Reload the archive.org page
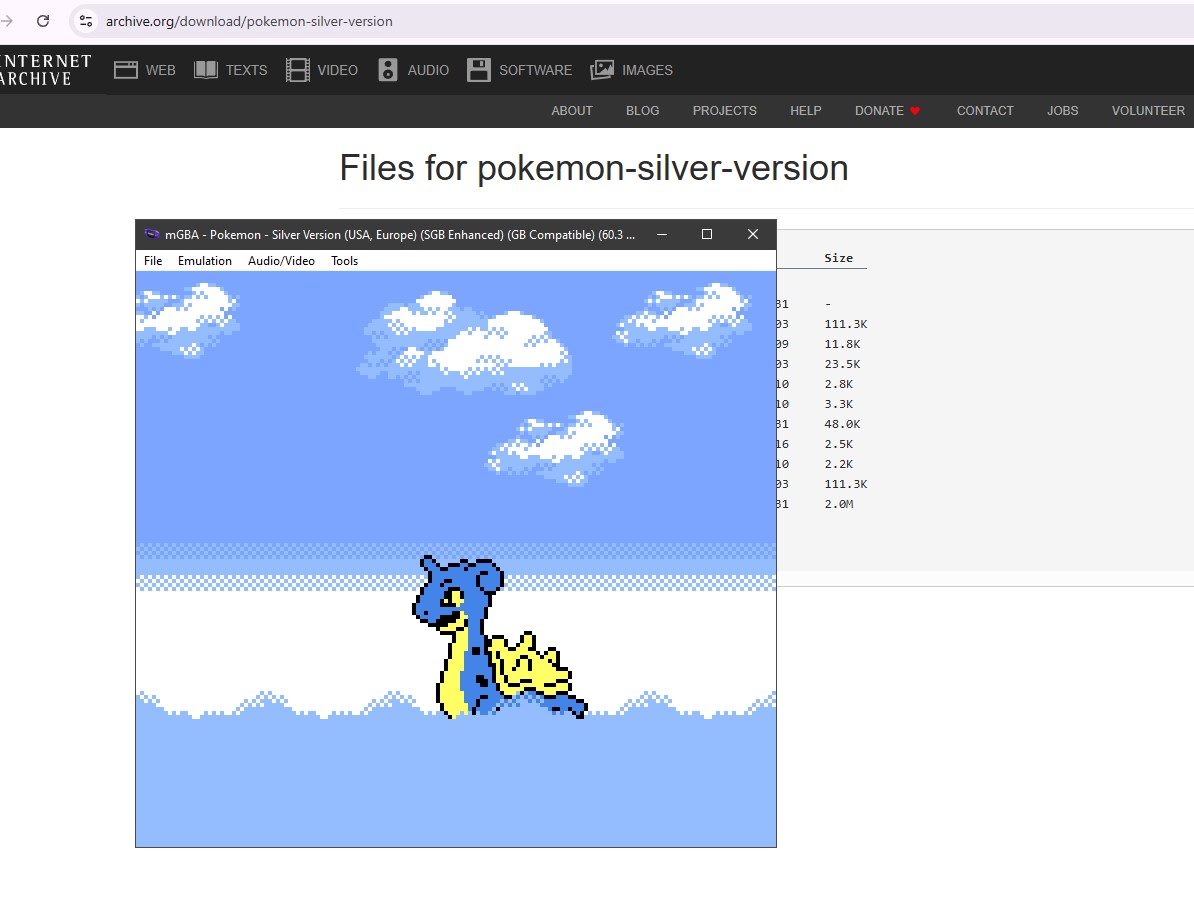The height and width of the screenshot is (911, 1194). pyautogui.click(x=43, y=21)
